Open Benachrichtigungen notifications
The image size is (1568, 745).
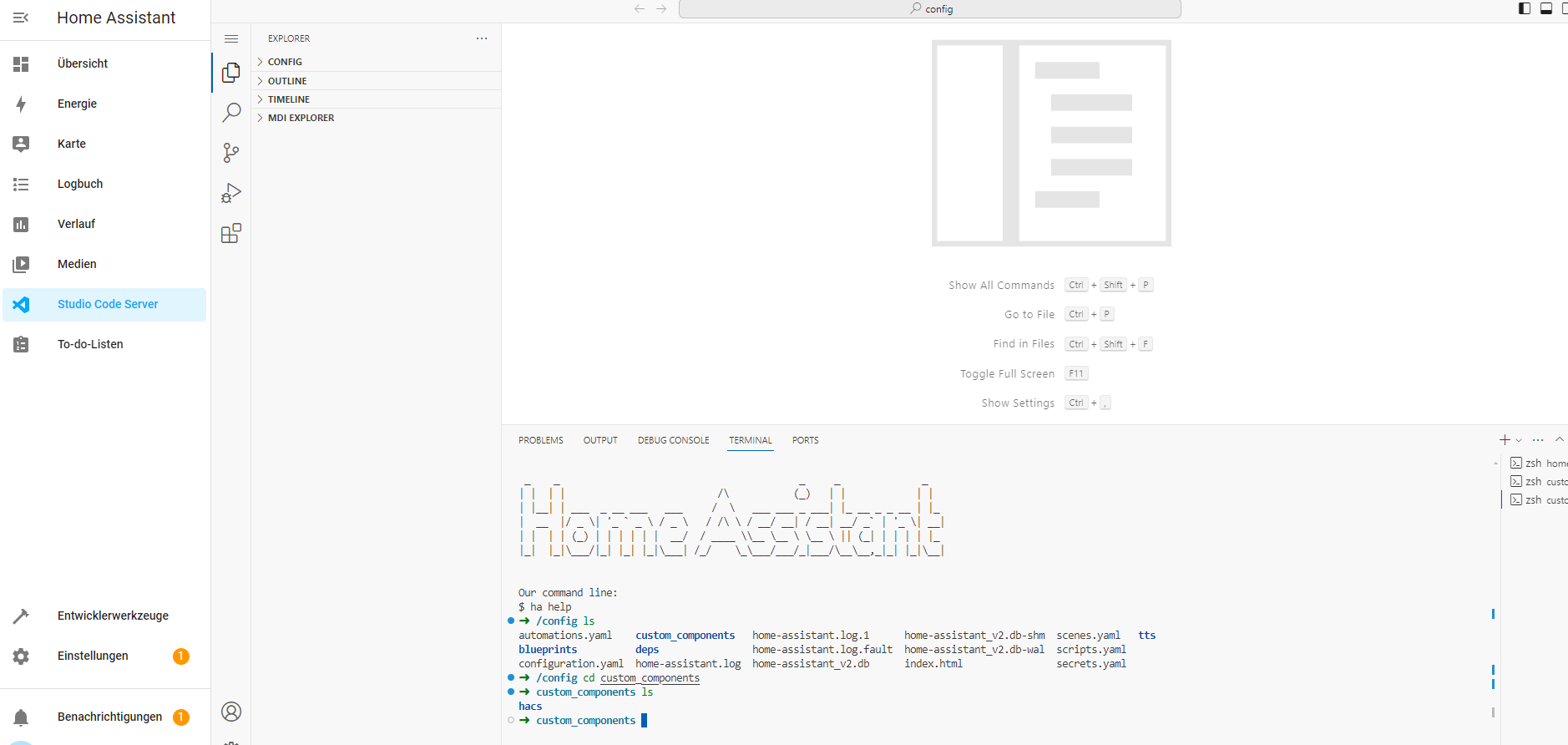click(105, 717)
